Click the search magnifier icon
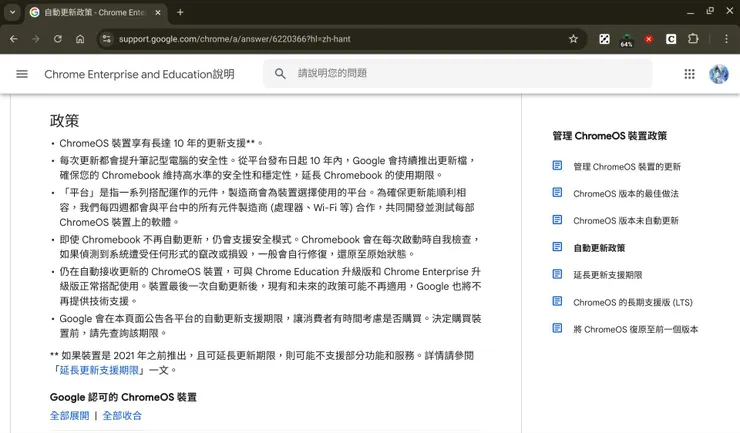The height and width of the screenshot is (433, 740). pos(280,74)
